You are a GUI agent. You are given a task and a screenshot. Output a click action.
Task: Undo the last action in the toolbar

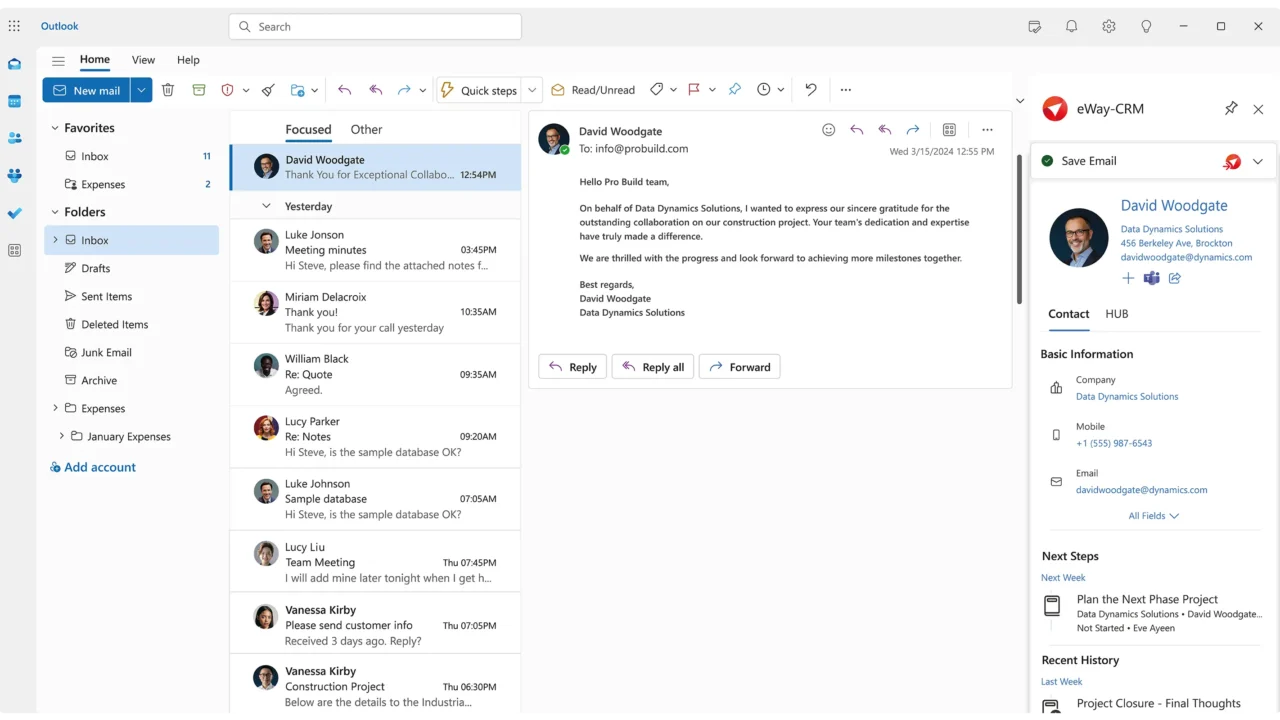pos(811,90)
